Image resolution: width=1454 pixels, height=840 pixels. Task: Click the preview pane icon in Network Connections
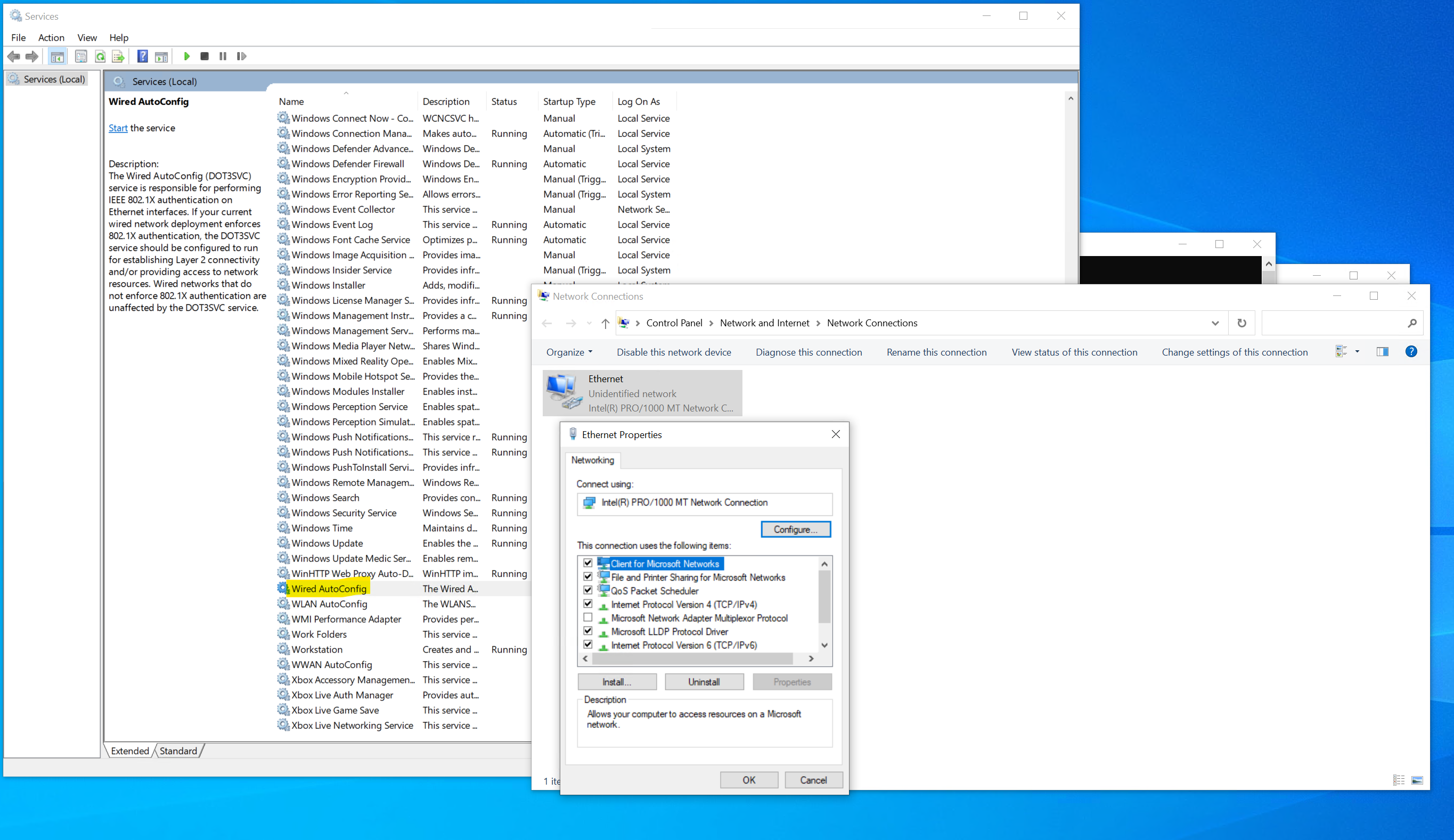(1382, 351)
